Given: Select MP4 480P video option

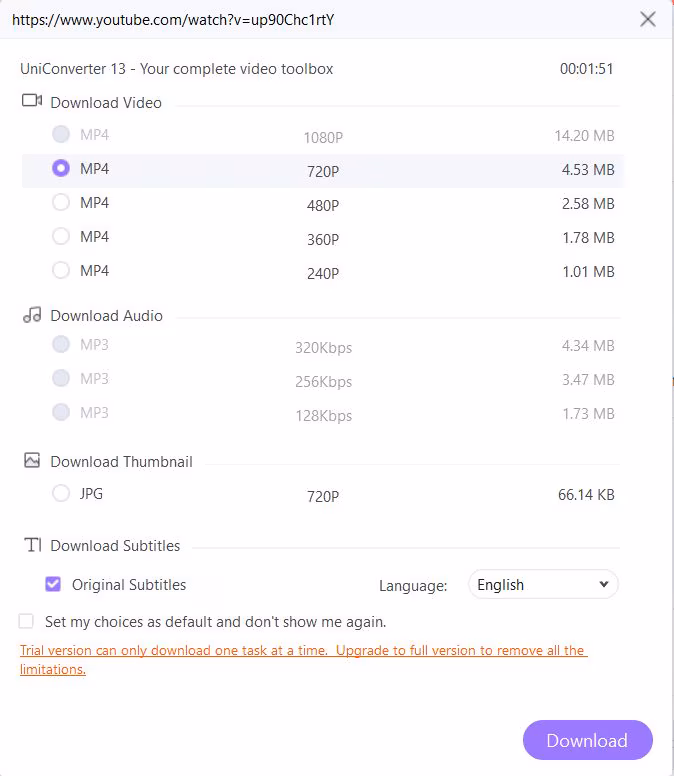Looking at the screenshot, I should (x=61, y=203).
